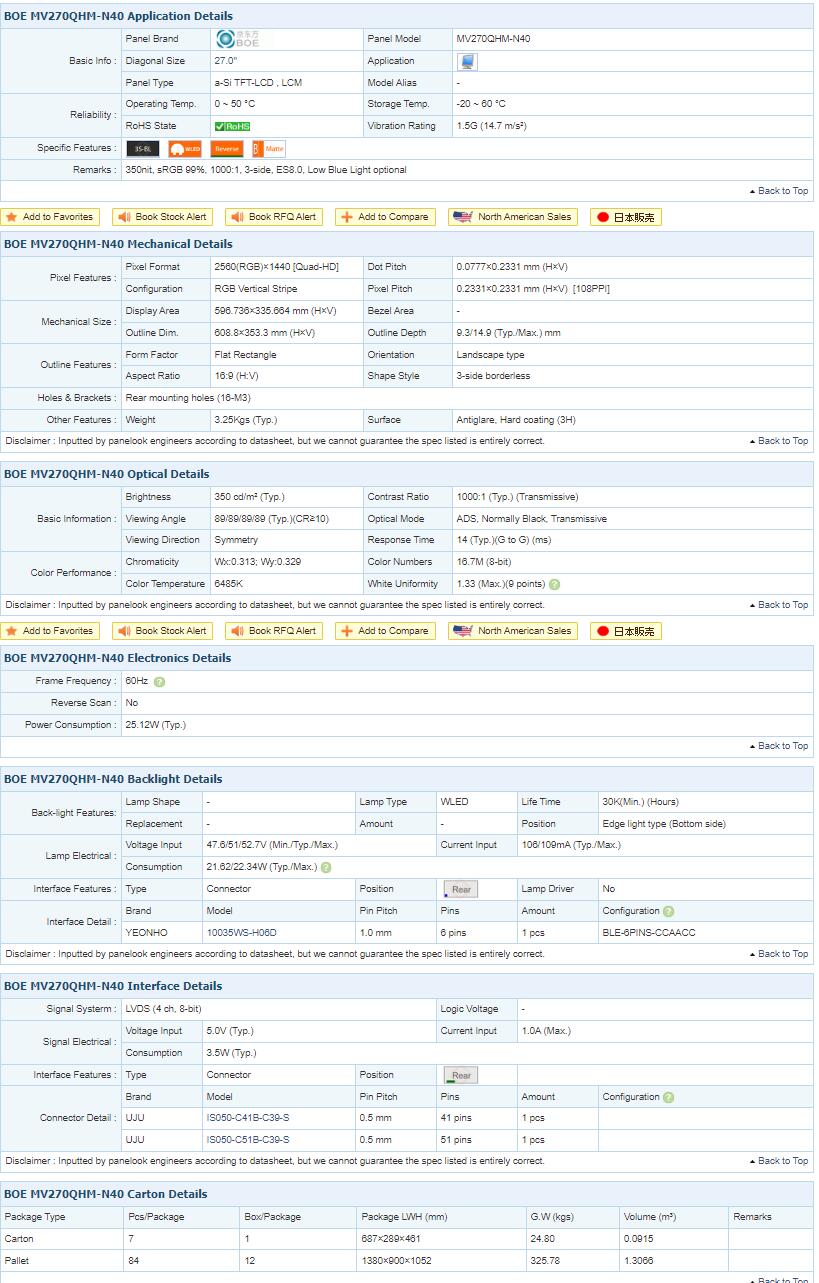819x1283 pixels.
Task: Click the Reverse feature icon
Action: 227,149
